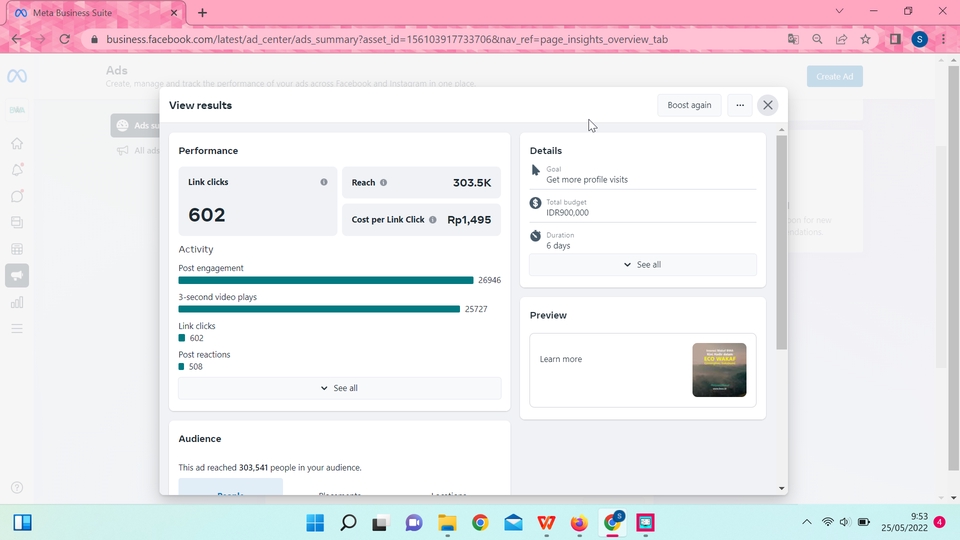Open taskbar Search
The width and height of the screenshot is (960, 540).
pos(348,523)
